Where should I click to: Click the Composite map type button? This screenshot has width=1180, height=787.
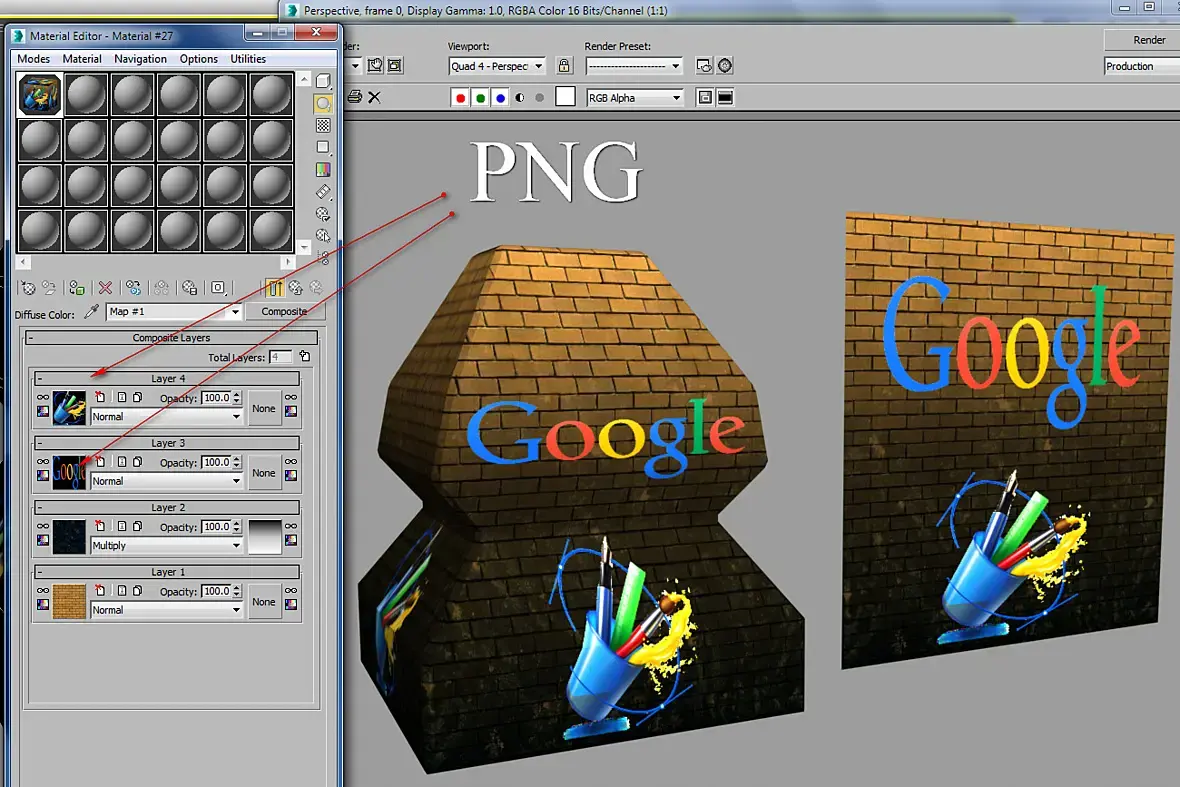coord(284,311)
